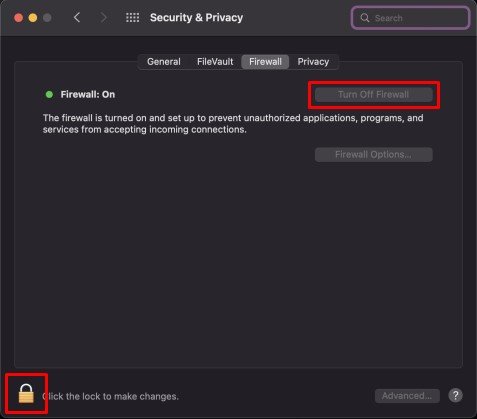Viewport: 477px width, 419px height.
Task: Focus the Search input field
Action: tap(411, 18)
